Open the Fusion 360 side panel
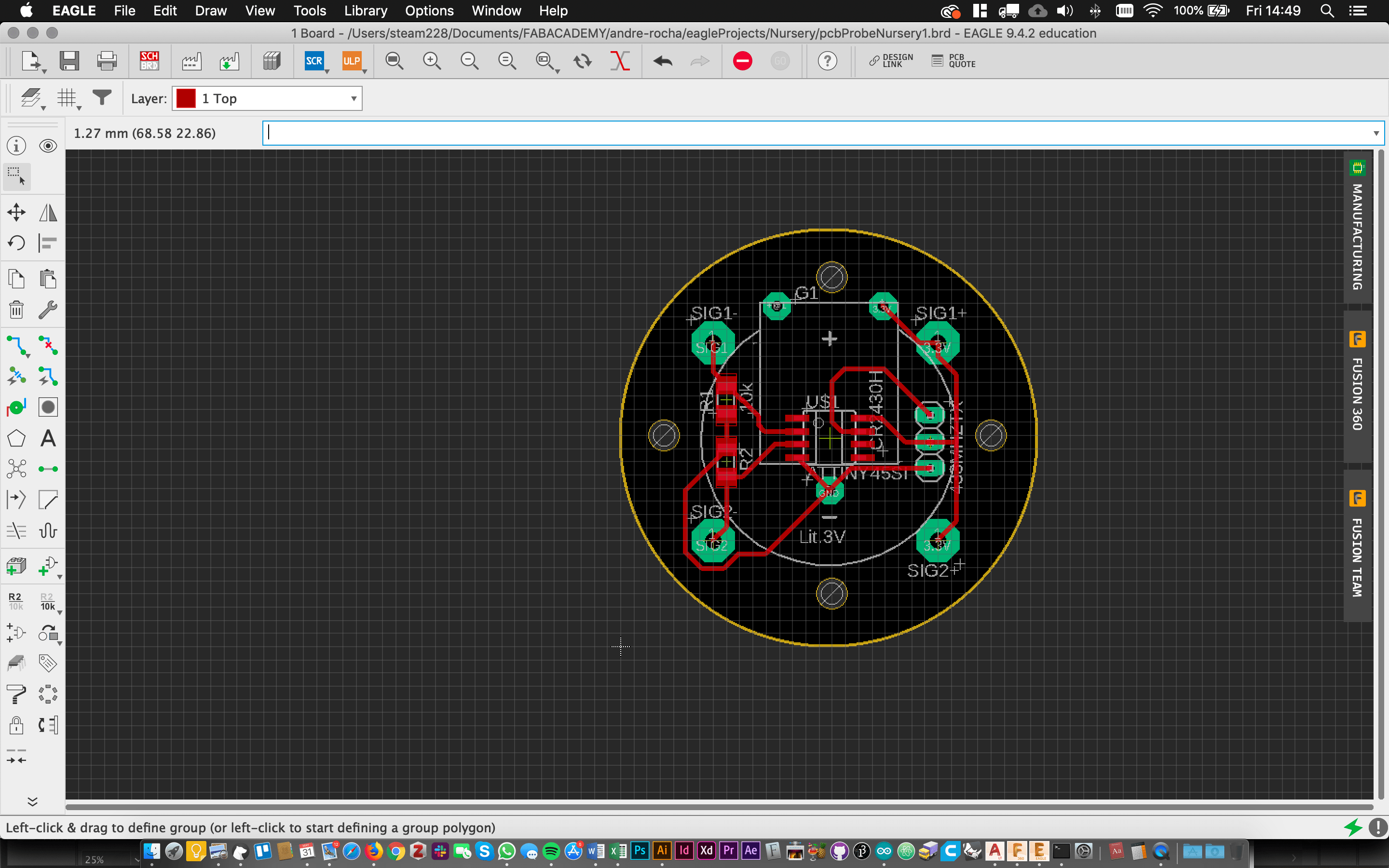 1358,386
